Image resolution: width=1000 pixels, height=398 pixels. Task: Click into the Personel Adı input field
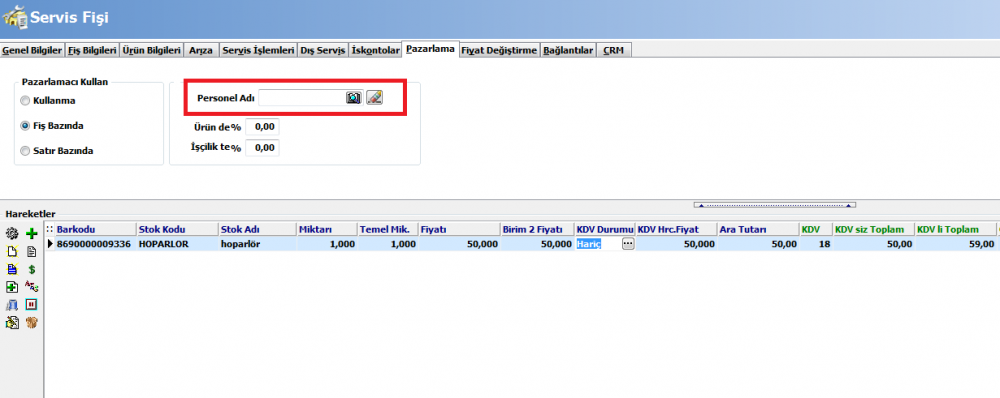(x=302, y=98)
